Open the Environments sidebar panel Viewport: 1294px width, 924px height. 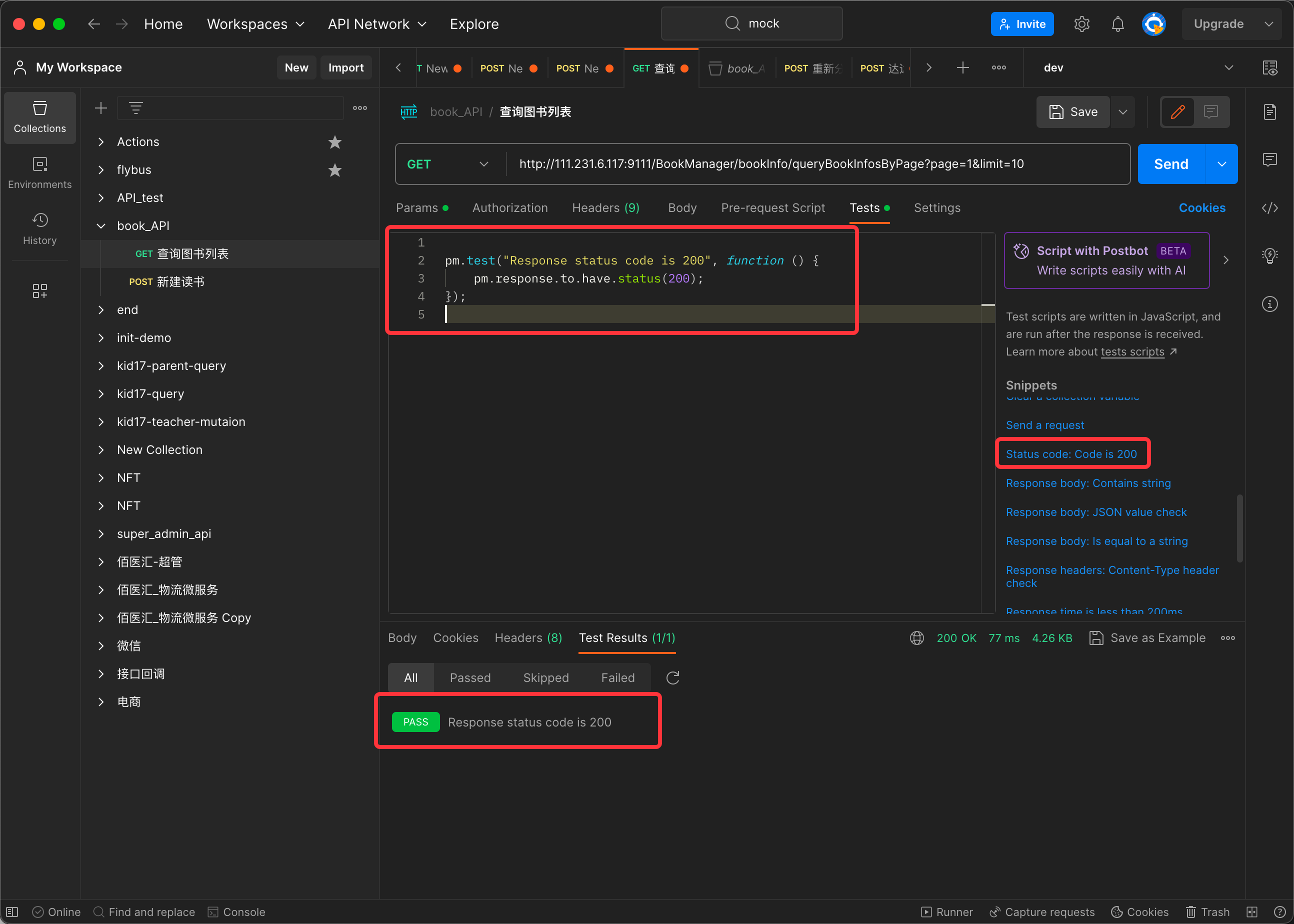(x=39, y=173)
